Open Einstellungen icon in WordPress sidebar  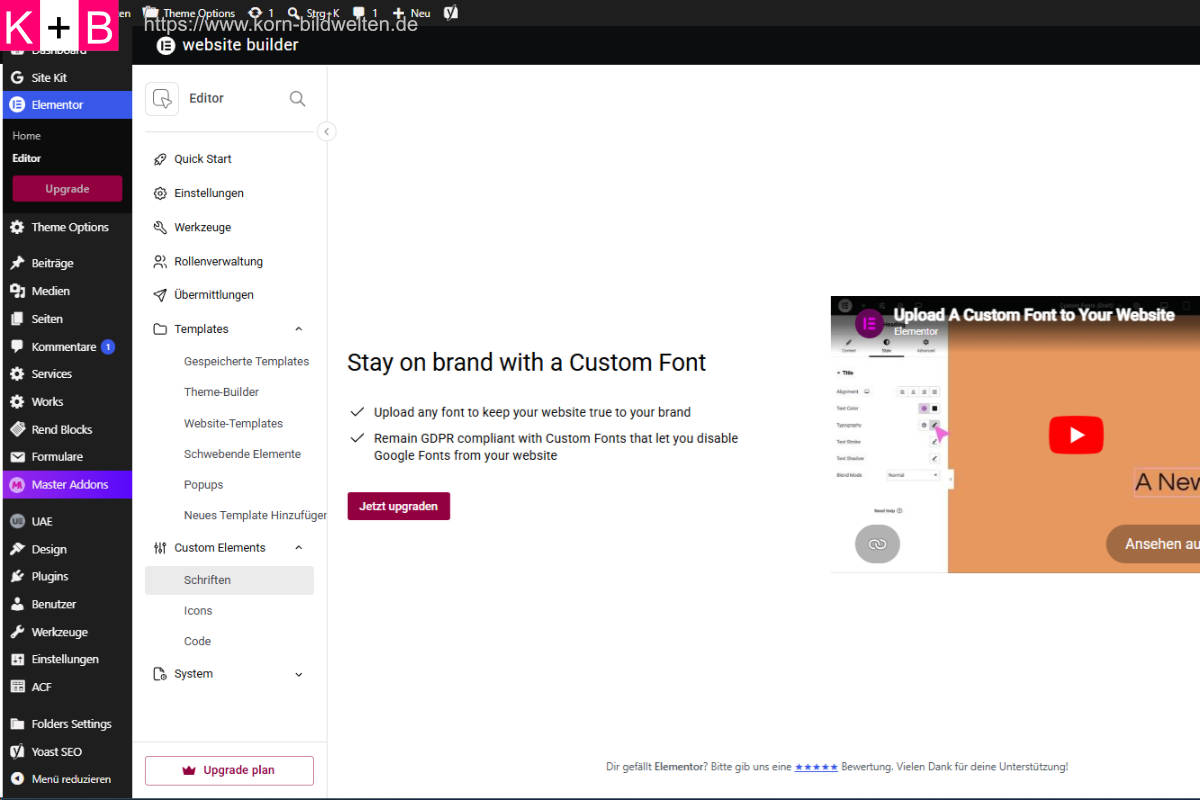click(x=16, y=659)
